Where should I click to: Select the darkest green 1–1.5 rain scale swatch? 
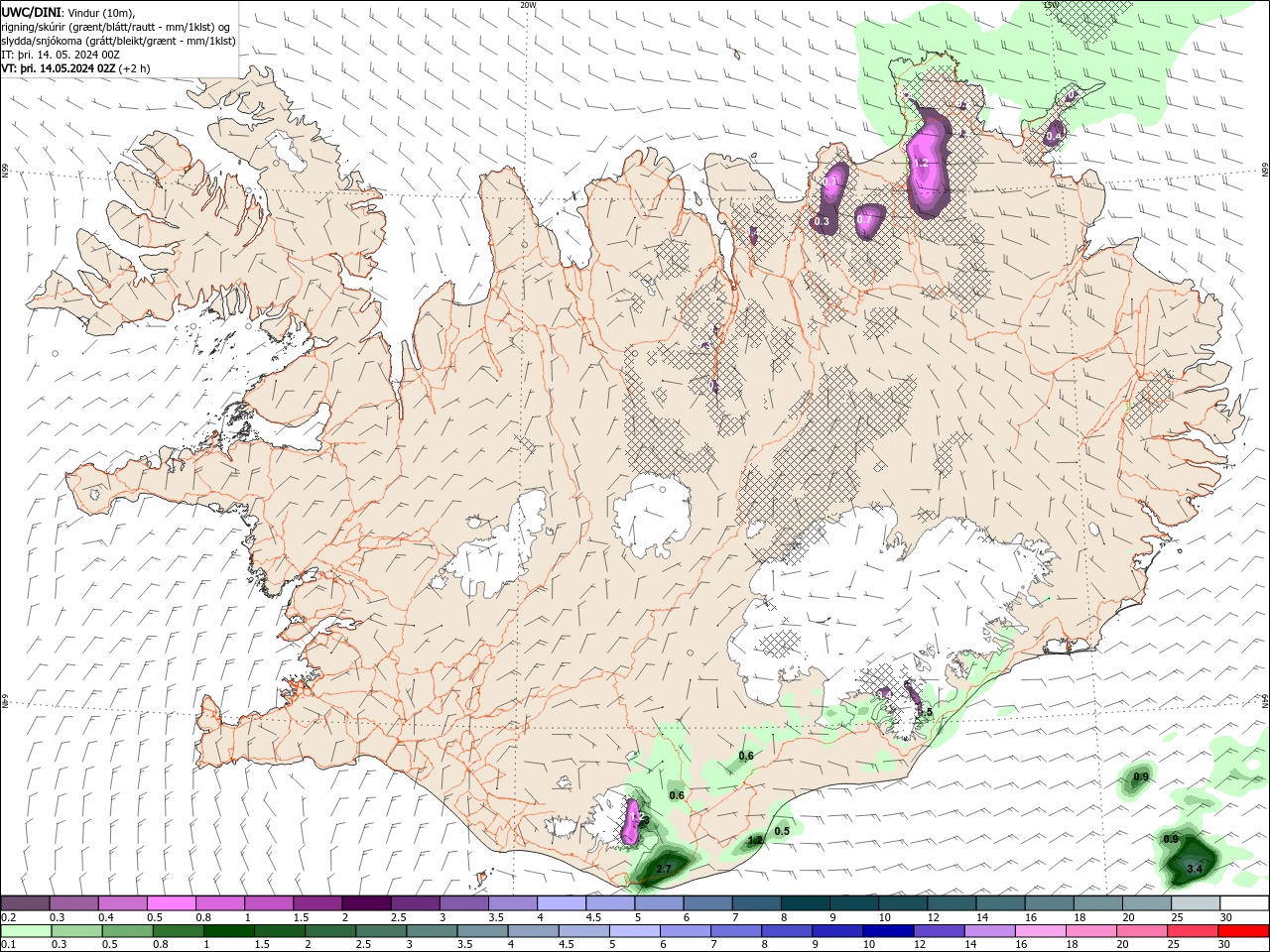pyautogui.click(x=230, y=931)
